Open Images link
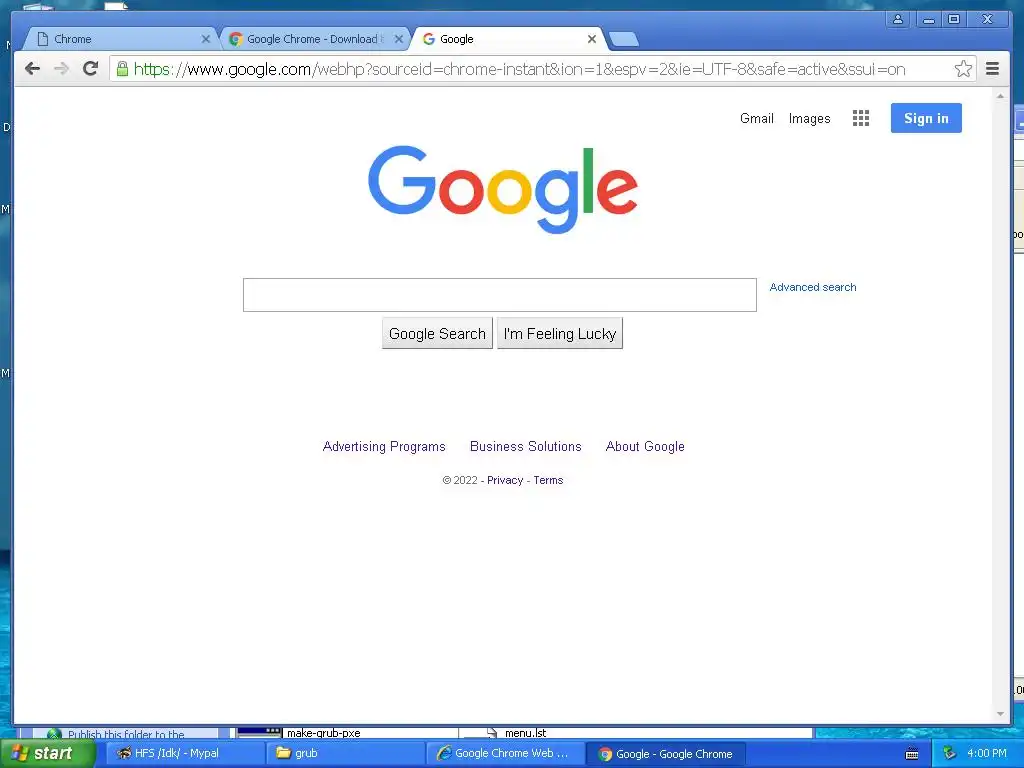Viewport: 1024px width, 768px height. point(809,118)
